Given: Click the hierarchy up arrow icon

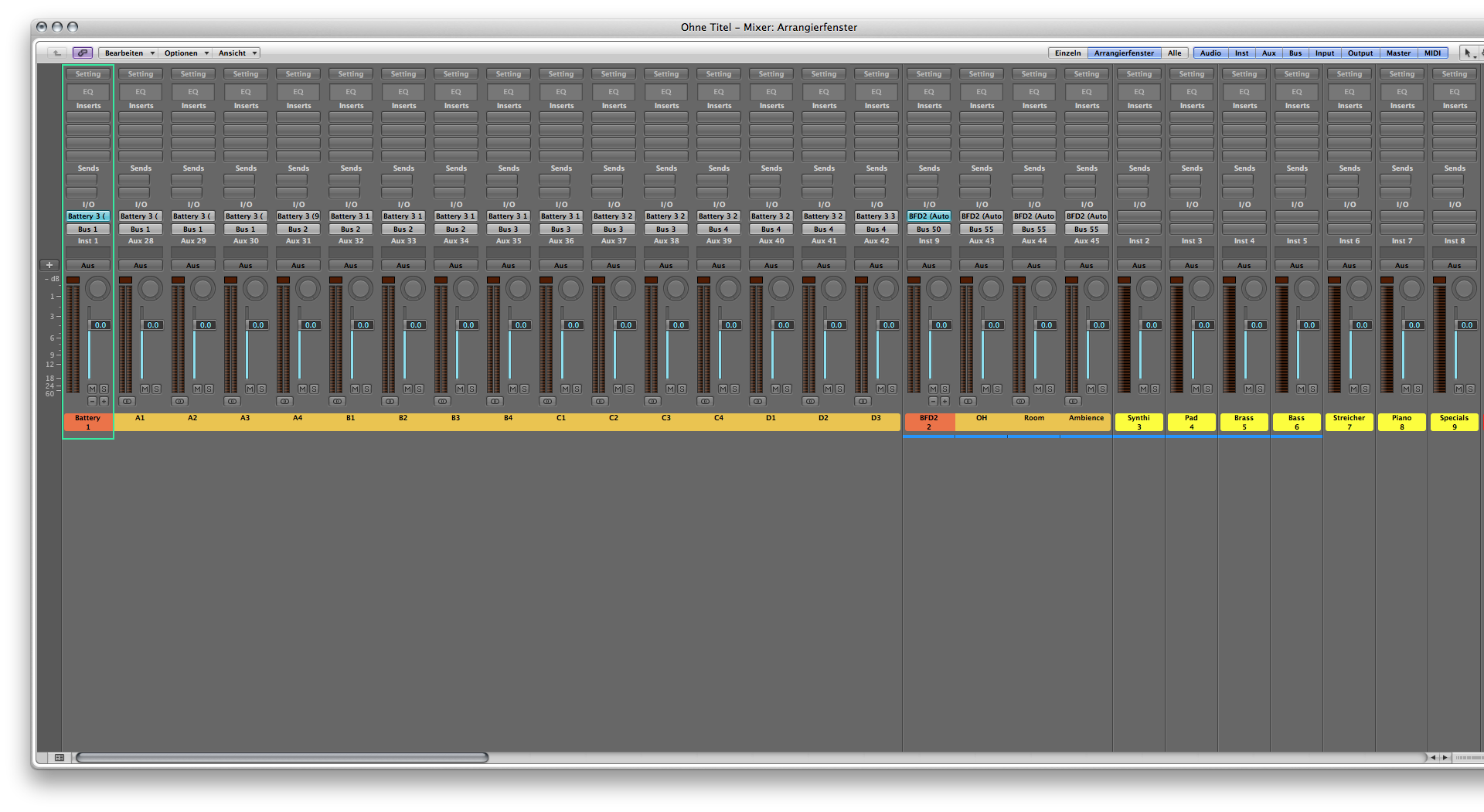Looking at the screenshot, I should tap(56, 53).
